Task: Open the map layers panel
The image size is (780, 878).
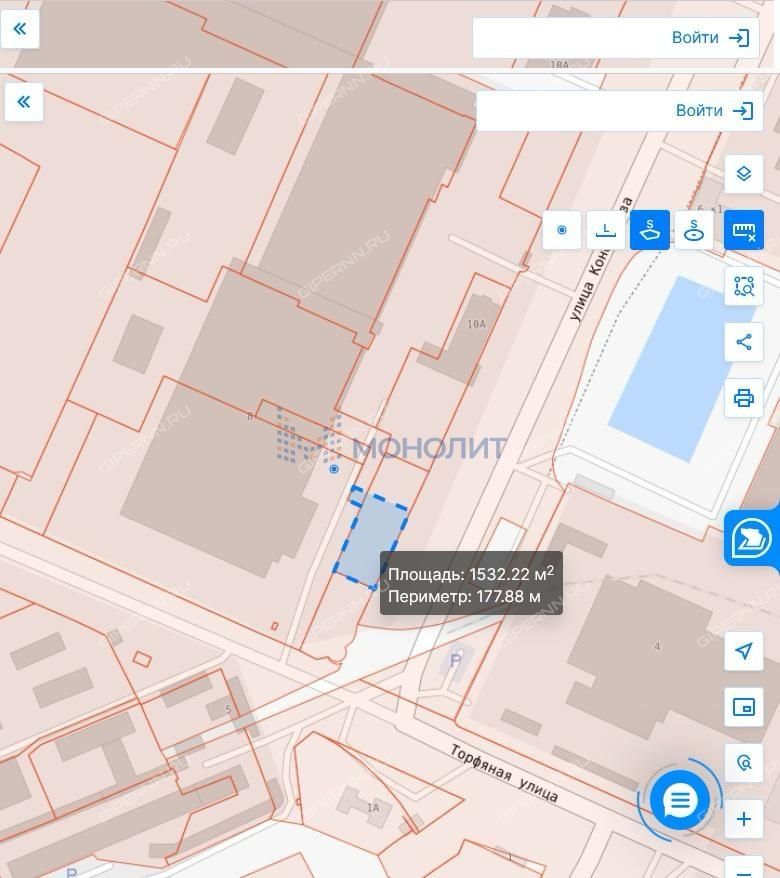Action: (743, 174)
